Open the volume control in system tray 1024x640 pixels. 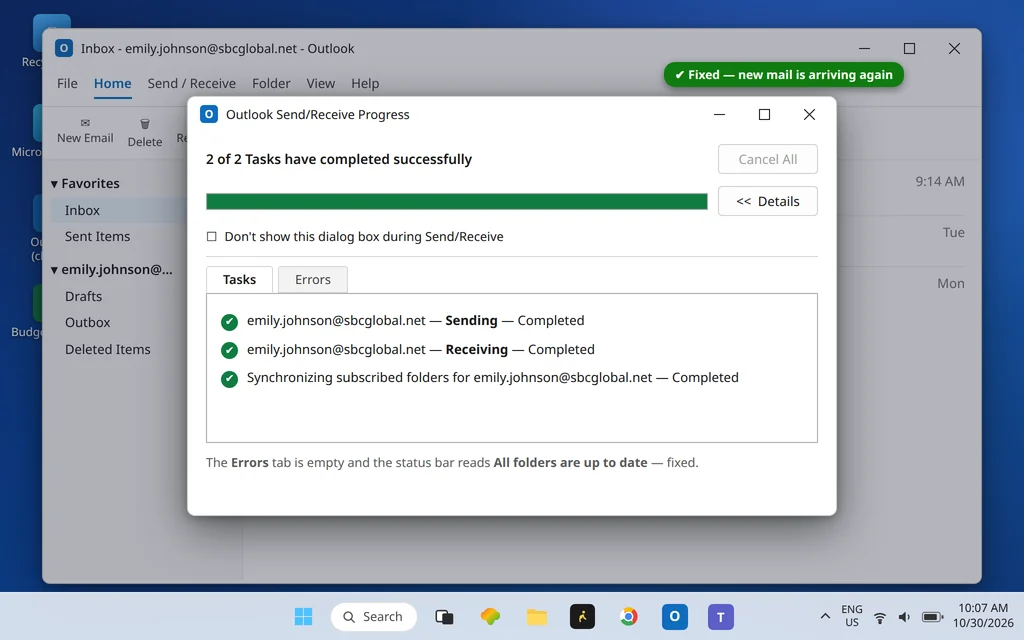tap(904, 617)
